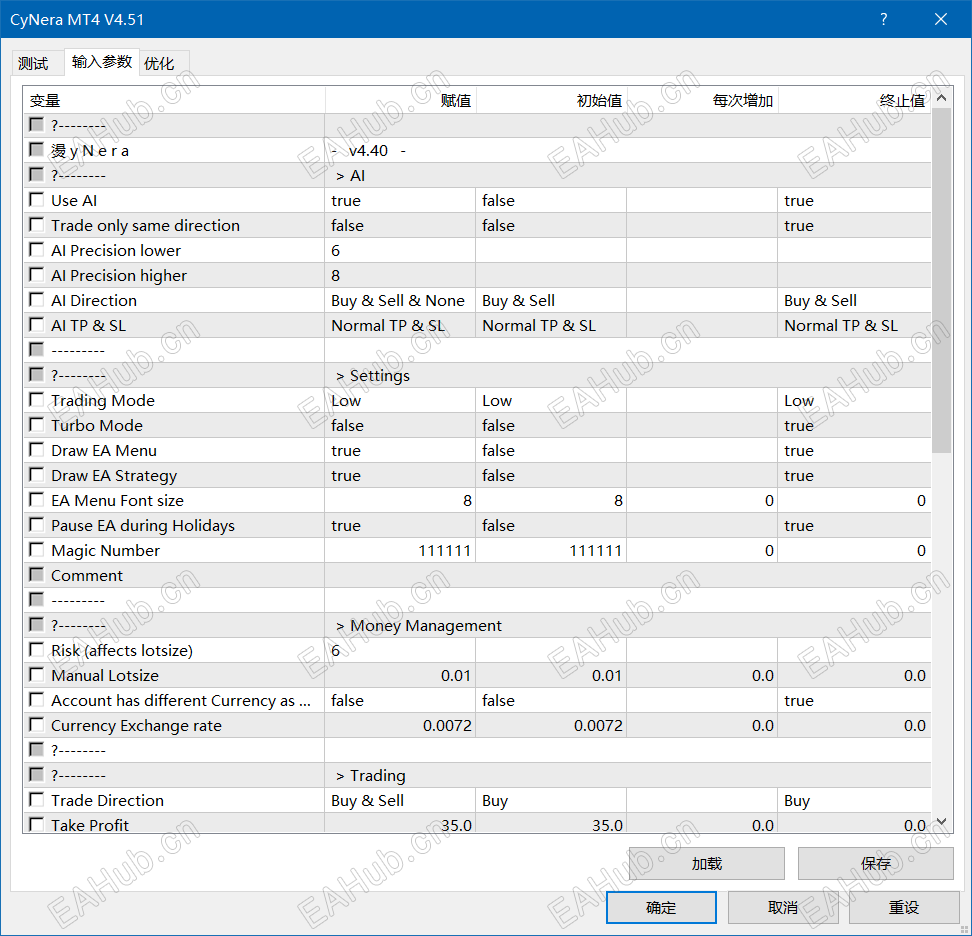Click the 终止值 column header

point(854,100)
